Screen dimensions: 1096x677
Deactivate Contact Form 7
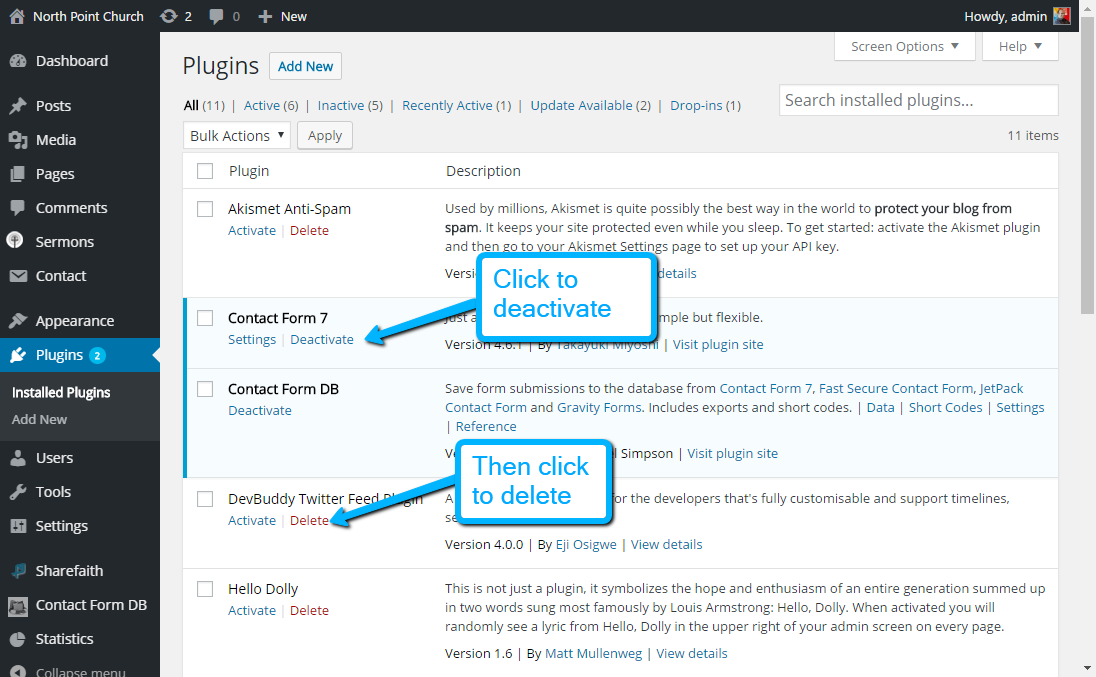pyautogui.click(x=322, y=340)
